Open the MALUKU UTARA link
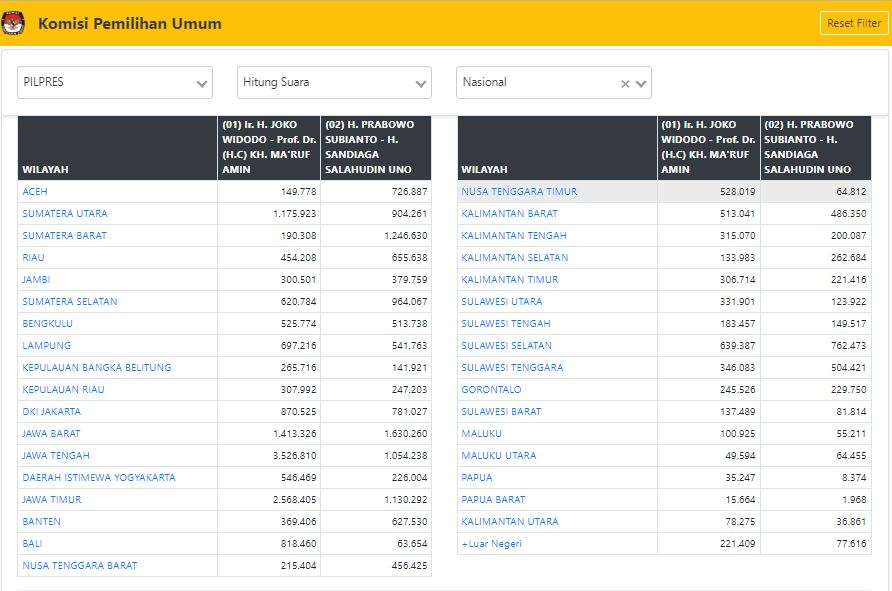Image resolution: width=892 pixels, height=591 pixels. pyautogui.click(x=499, y=456)
